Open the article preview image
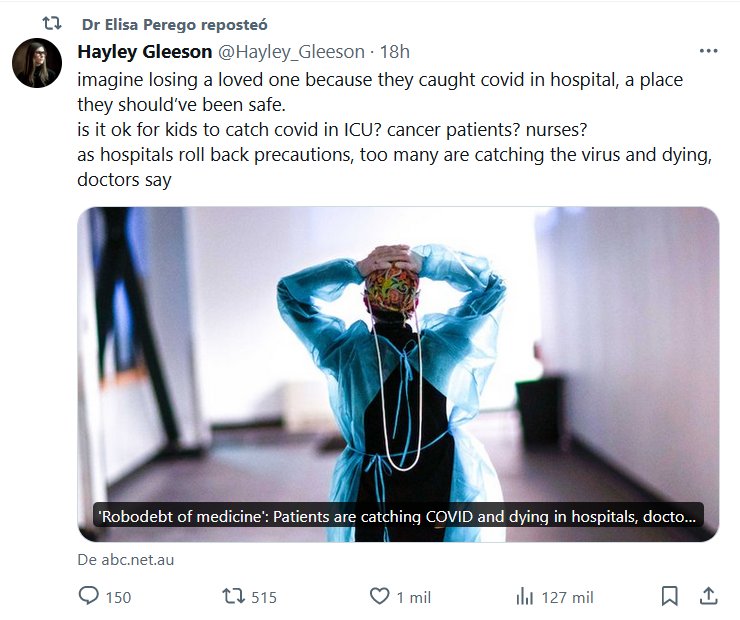 tap(398, 350)
